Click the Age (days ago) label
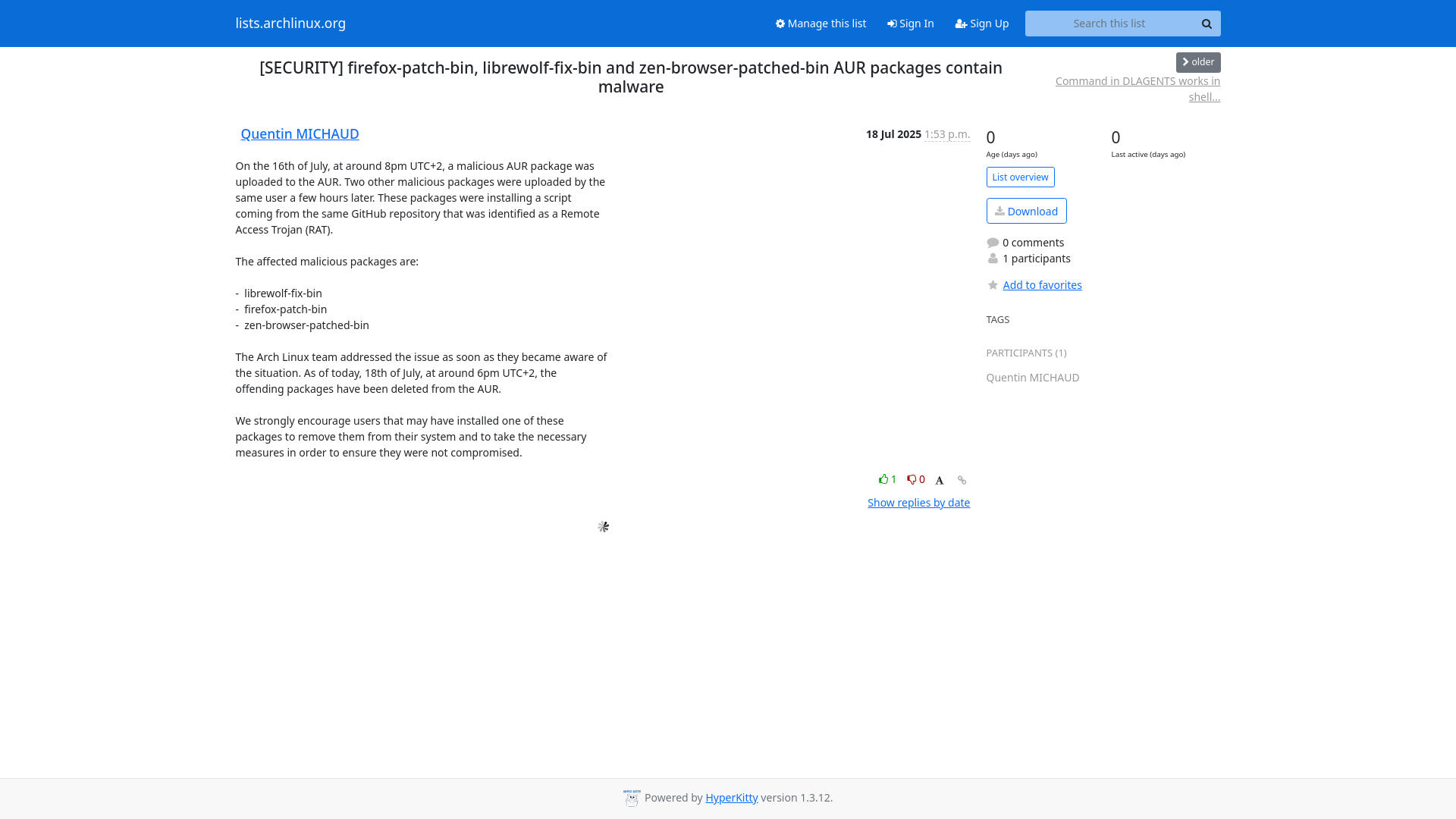This screenshot has height=819, width=1456. point(1012,155)
